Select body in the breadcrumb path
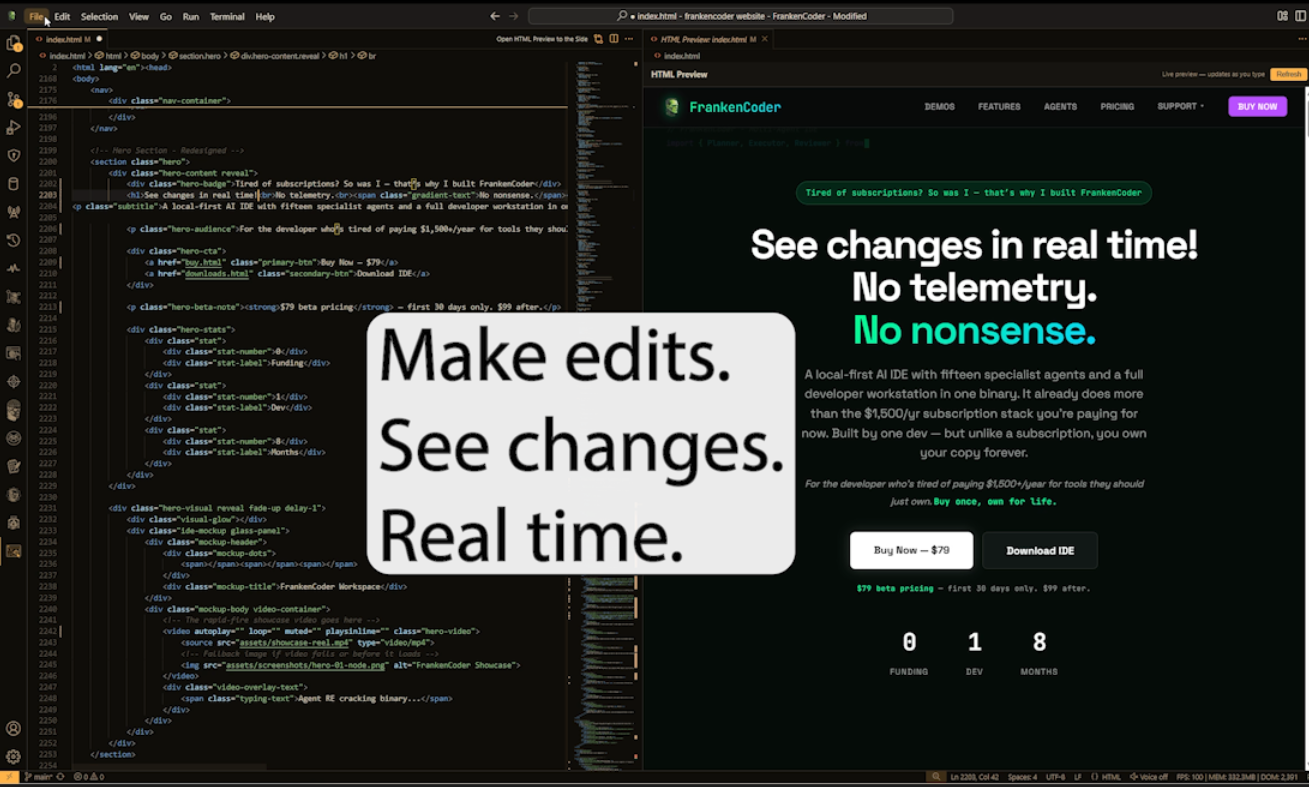Viewport: 1309px width, 787px height. click(x=146, y=56)
